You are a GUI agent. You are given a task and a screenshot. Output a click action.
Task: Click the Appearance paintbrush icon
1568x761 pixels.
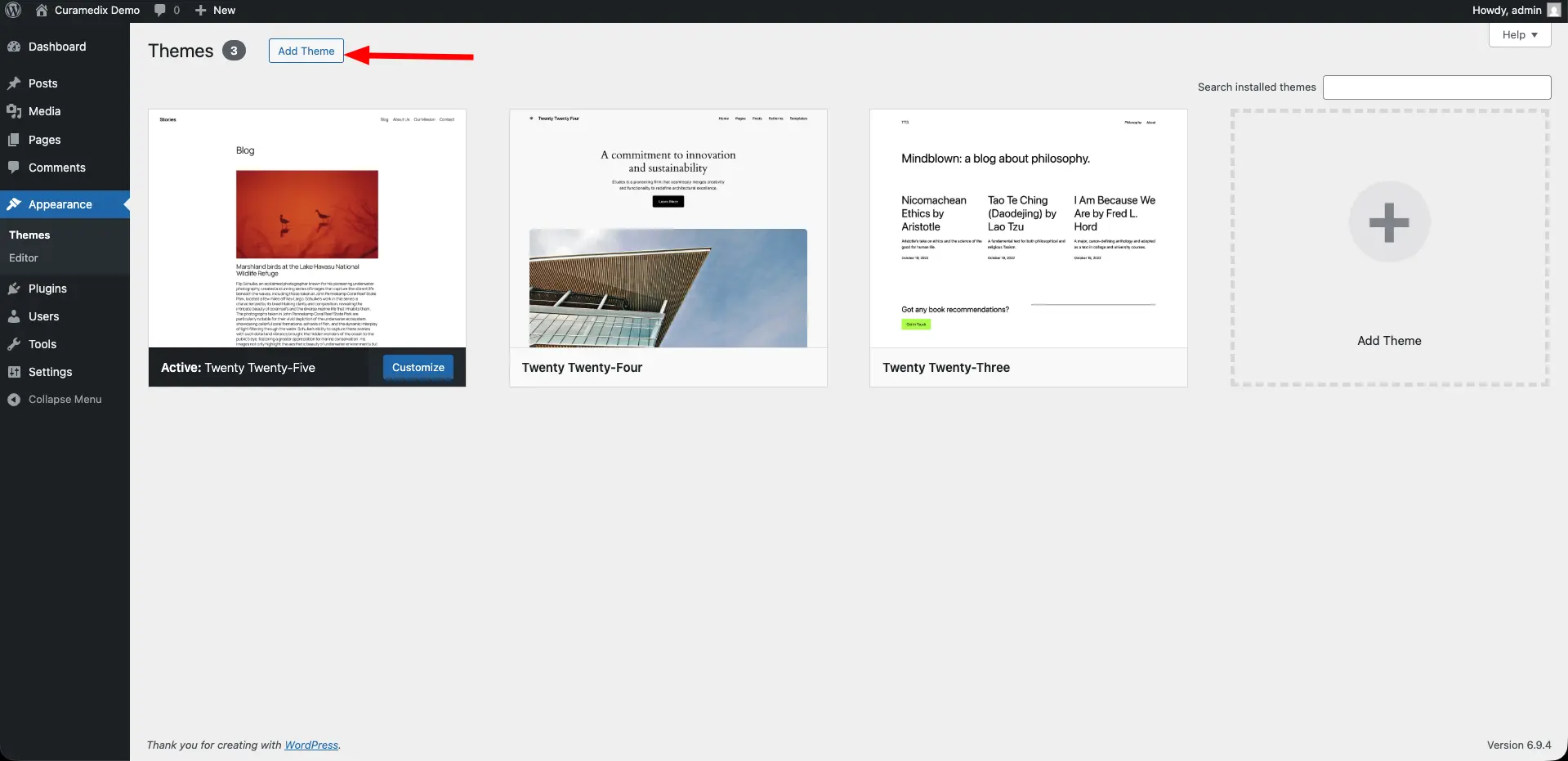15,204
